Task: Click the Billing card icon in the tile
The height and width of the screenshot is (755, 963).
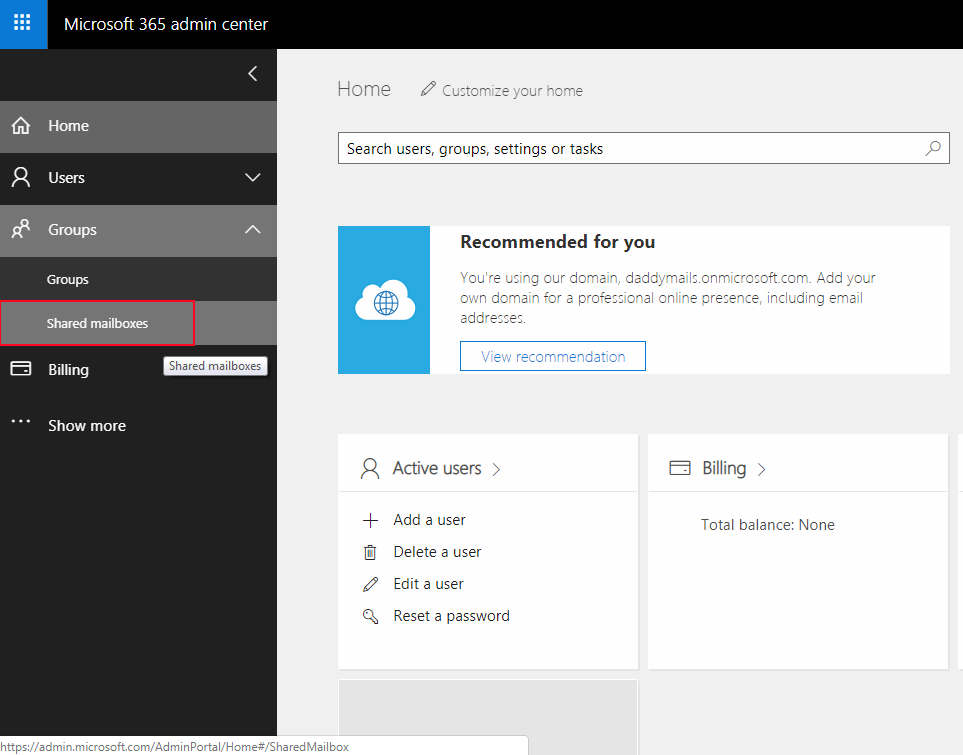Action: point(680,468)
